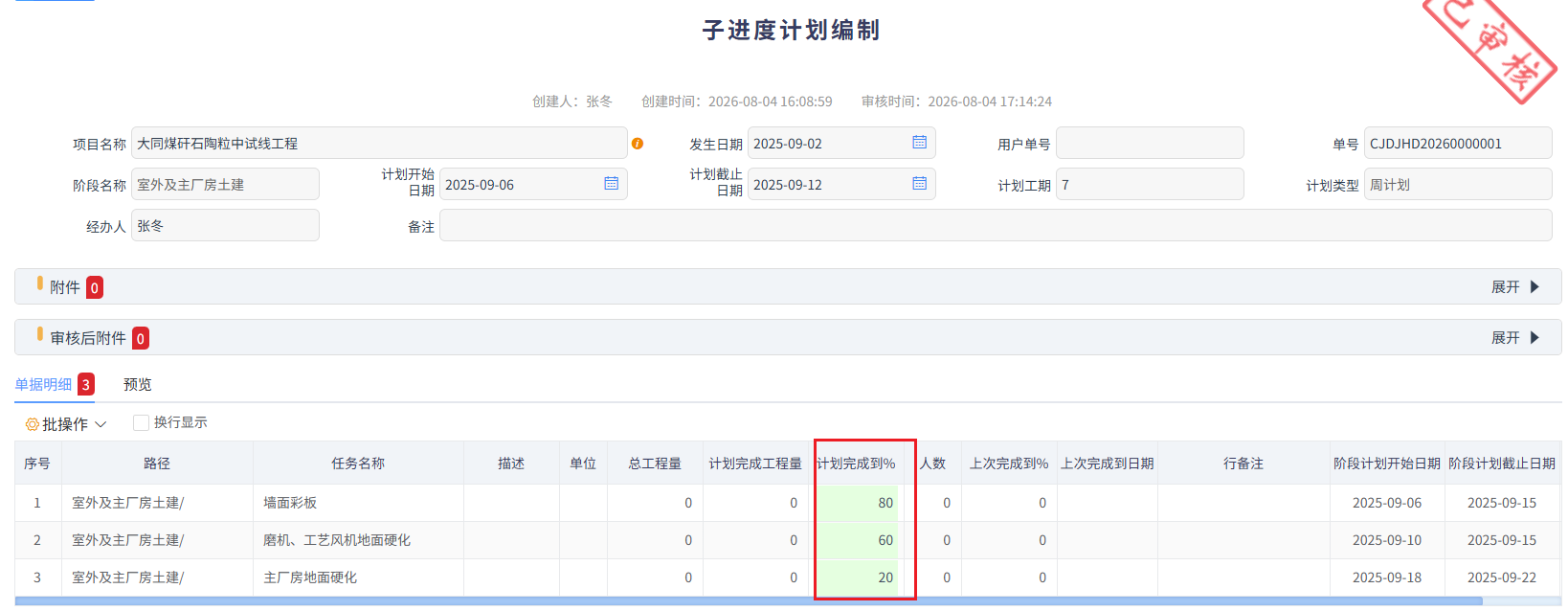Click the 总工程量 column header

tap(655, 464)
